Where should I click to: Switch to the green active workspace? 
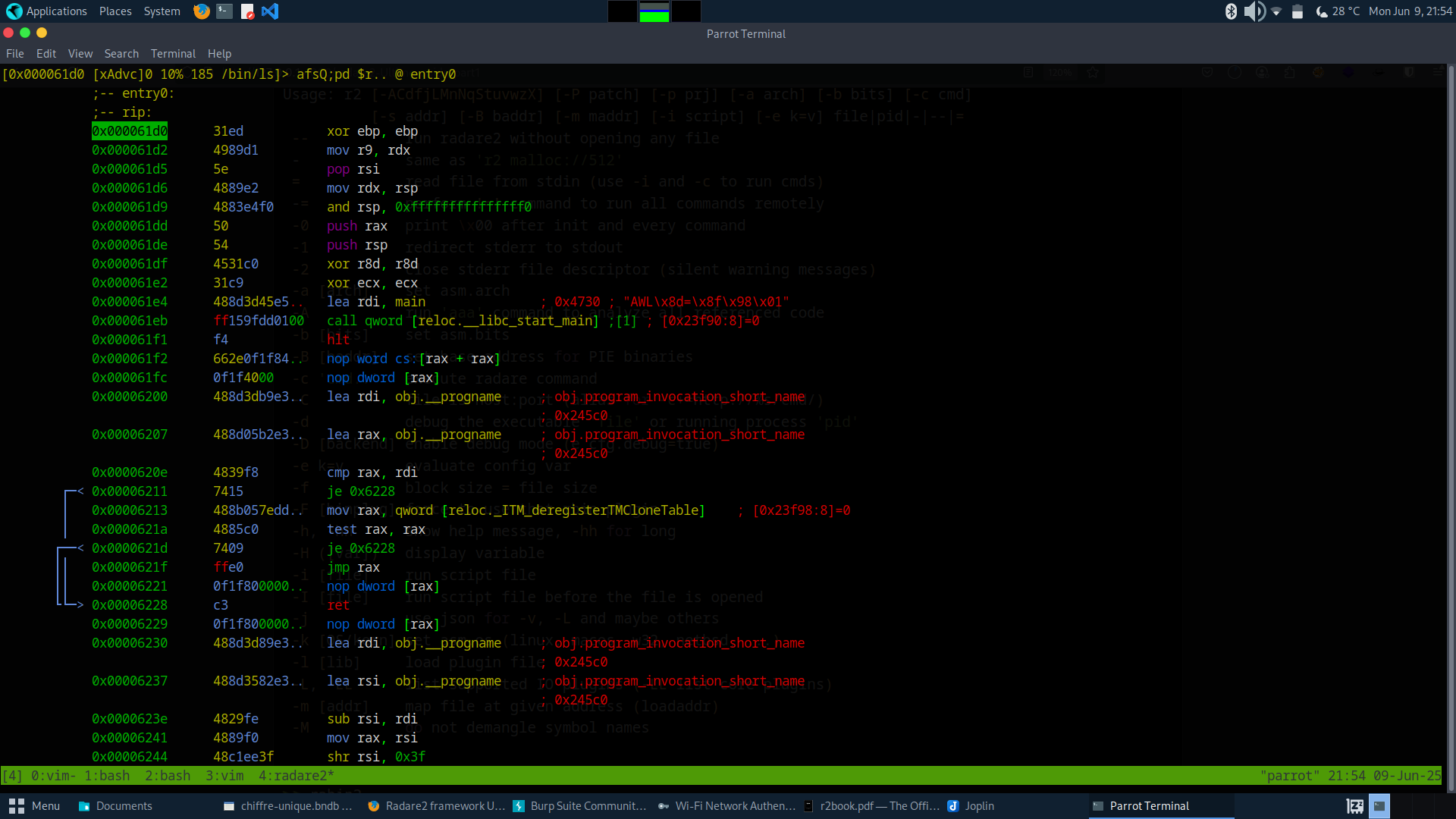click(654, 11)
